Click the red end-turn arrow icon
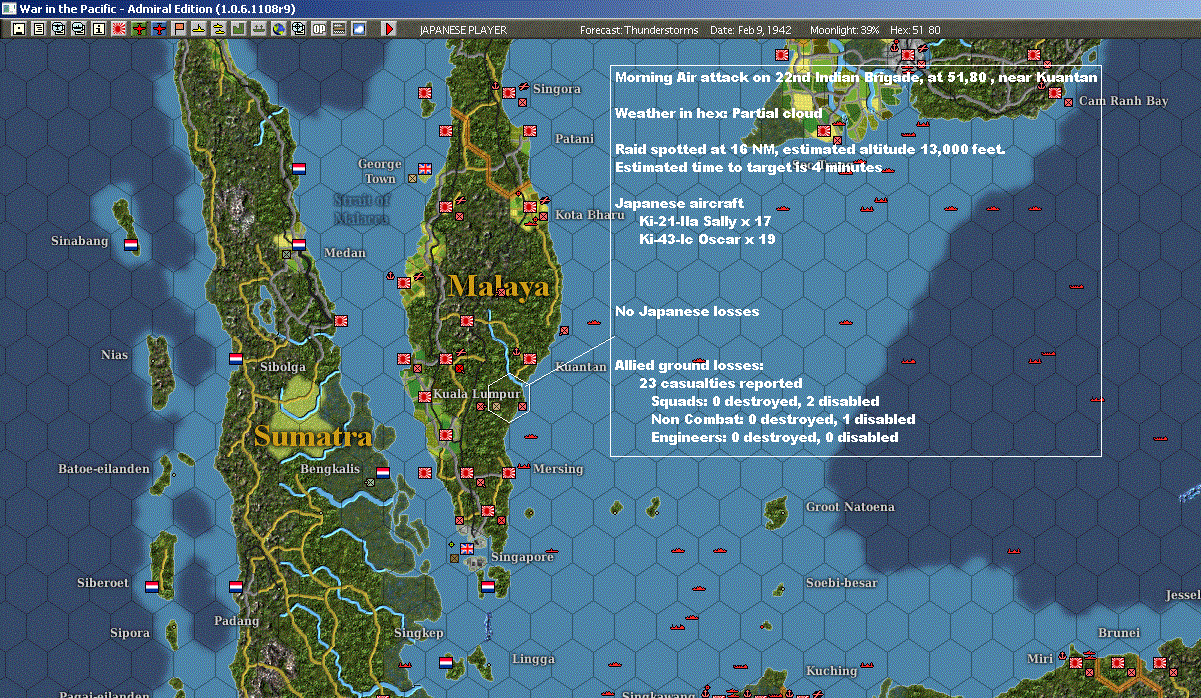Screen dimensions: 1201x698 point(389,29)
